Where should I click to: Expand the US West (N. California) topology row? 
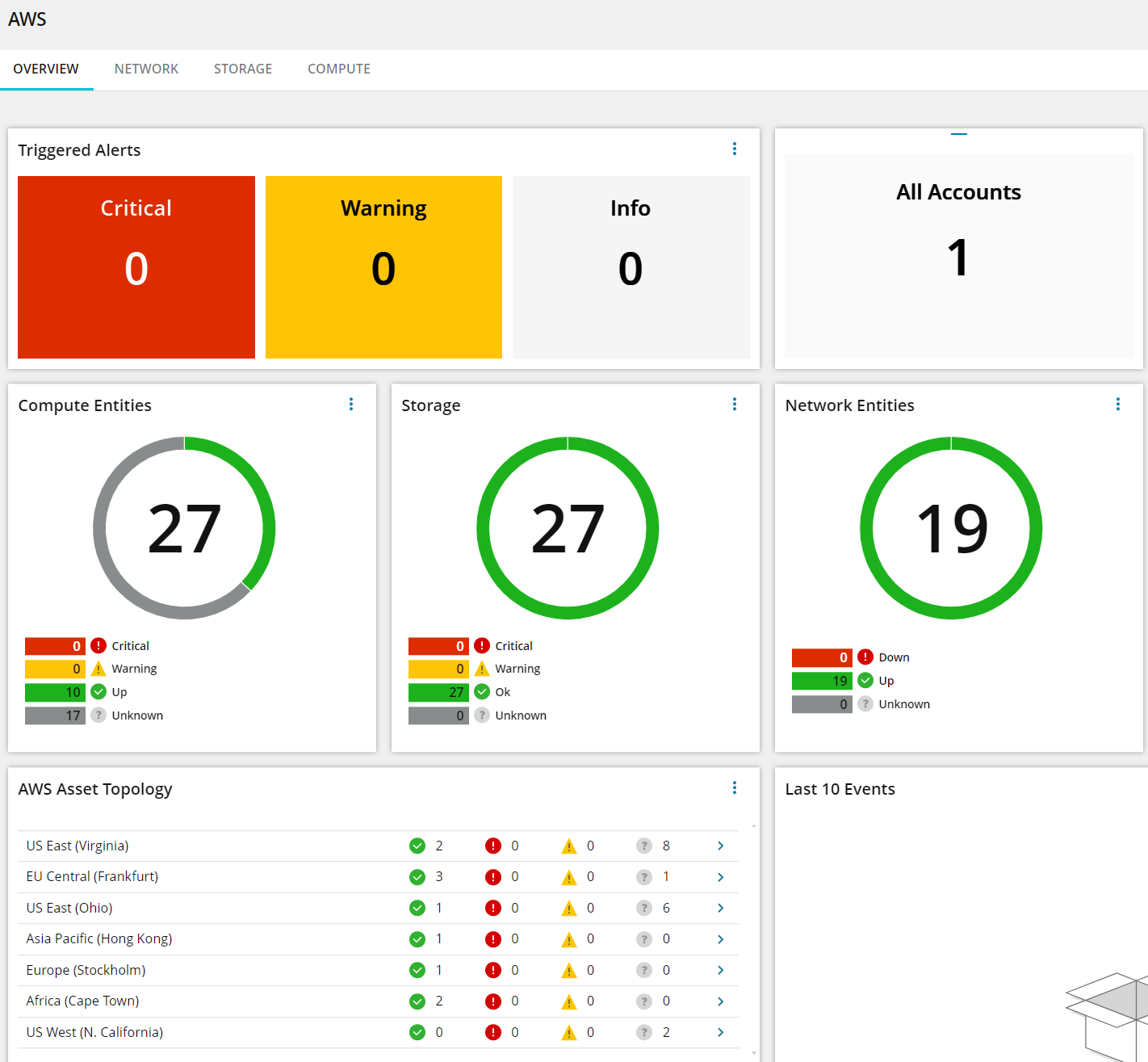point(721,1032)
